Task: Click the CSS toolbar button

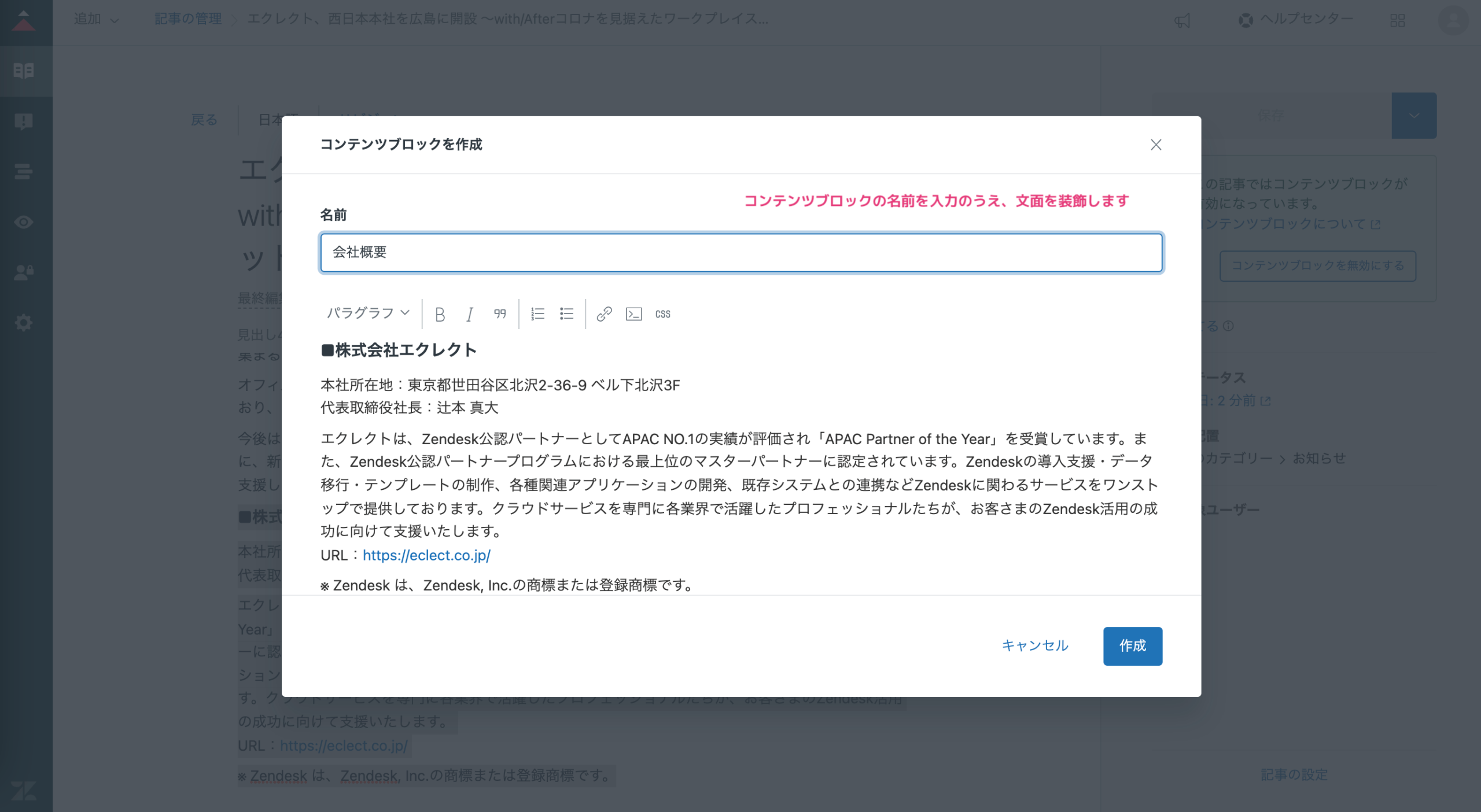Action: (663, 314)
